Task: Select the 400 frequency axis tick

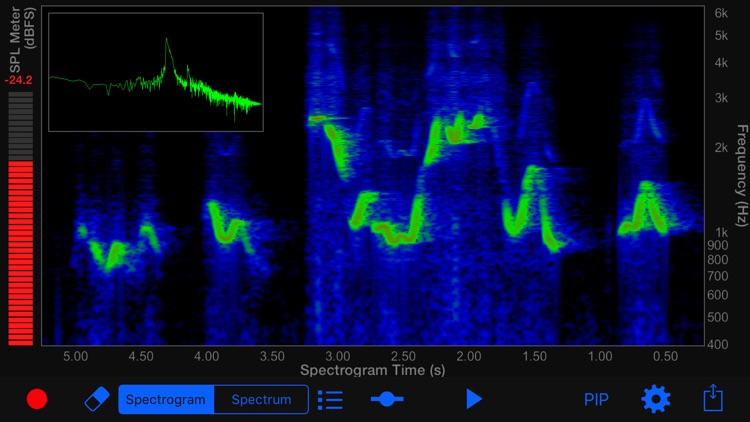Action: pyautogui.click(x=717, y=344)
